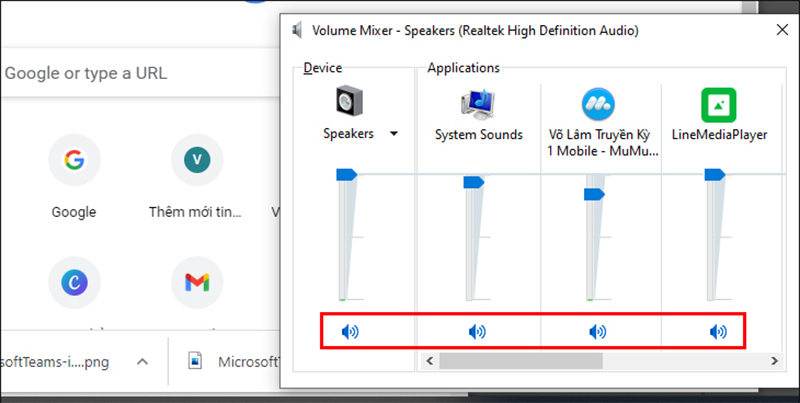800x403 pixels.
Task: Open the Gmail shortcut icon
Action: 196,282
